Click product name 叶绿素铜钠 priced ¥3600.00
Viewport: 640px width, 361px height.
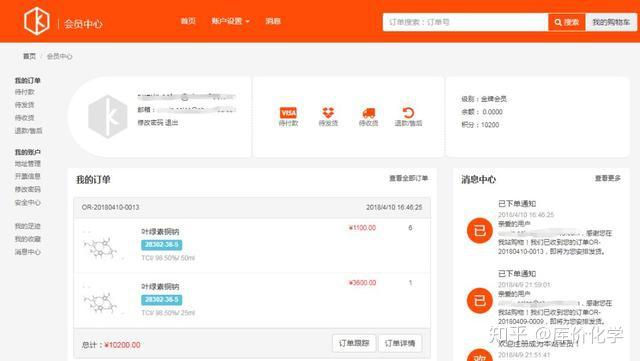pyautogui.click(x=160, y=287)
